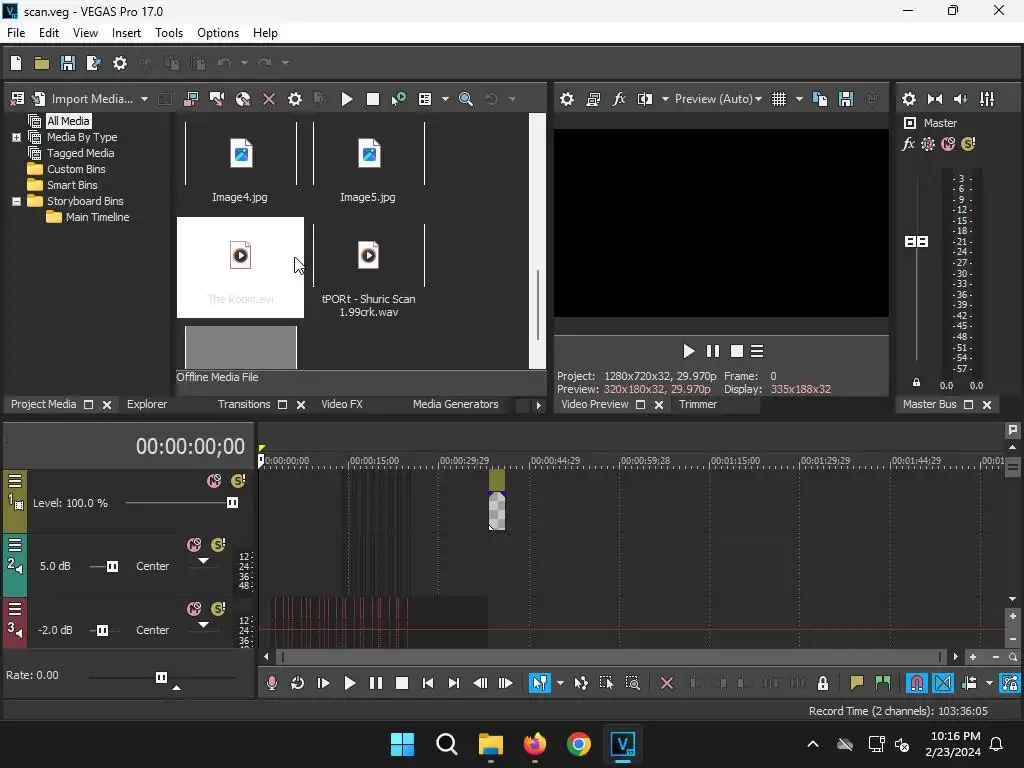Screen dimensions: 1024x768
Task: Adjust track 3 volume slider
Action: (x=103, y=630)
